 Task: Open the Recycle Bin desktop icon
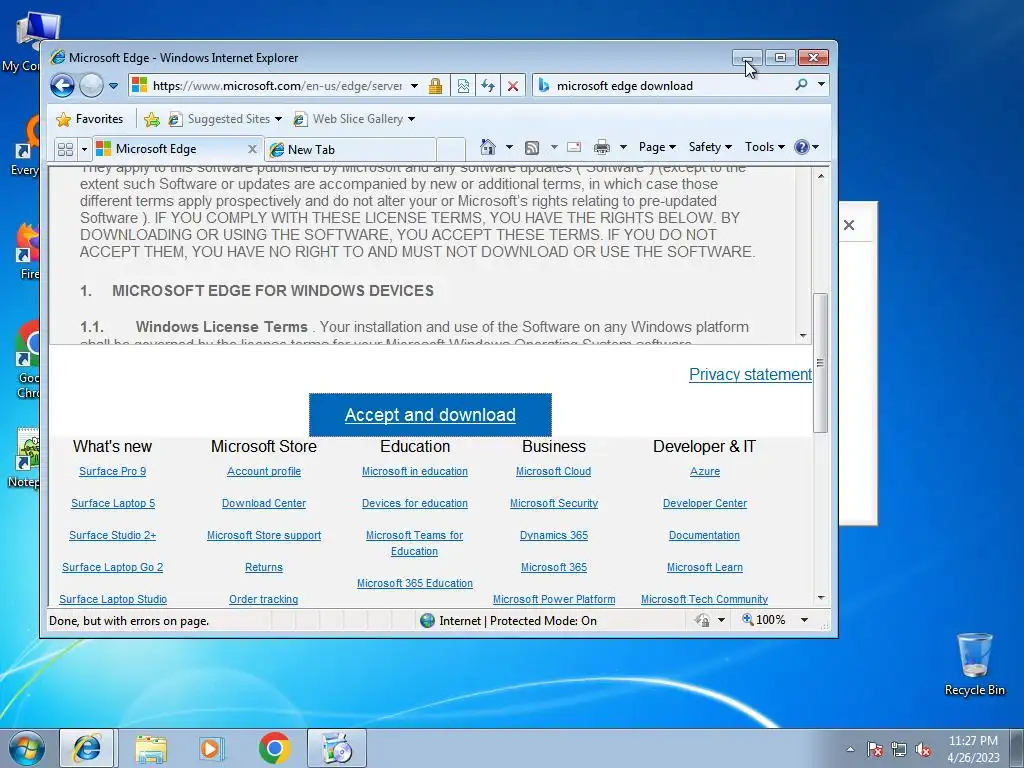(974, 665)
